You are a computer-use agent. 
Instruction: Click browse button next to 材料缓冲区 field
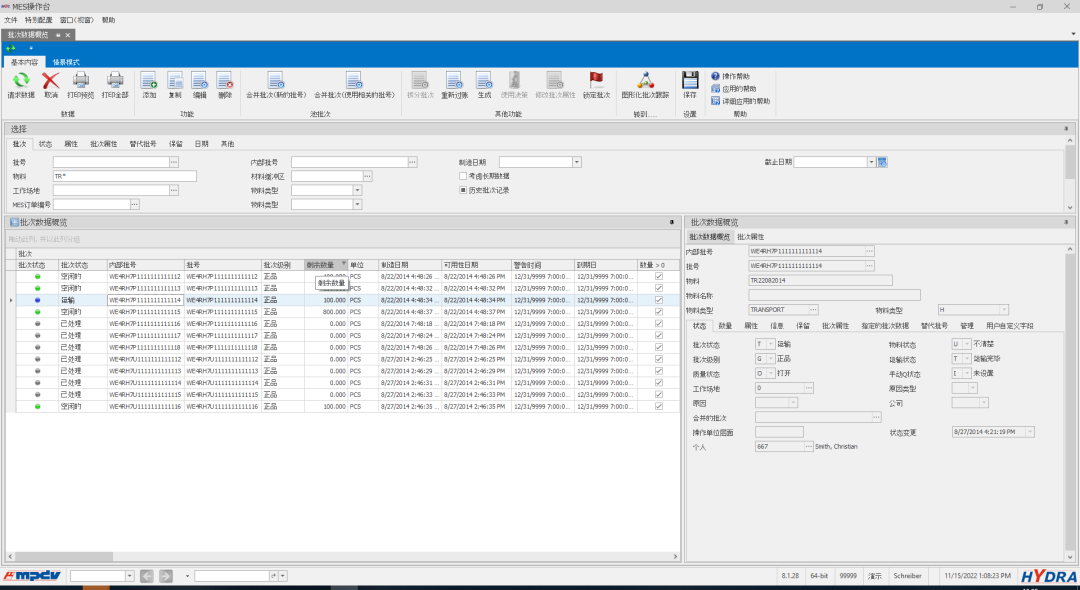pos(368,177)
